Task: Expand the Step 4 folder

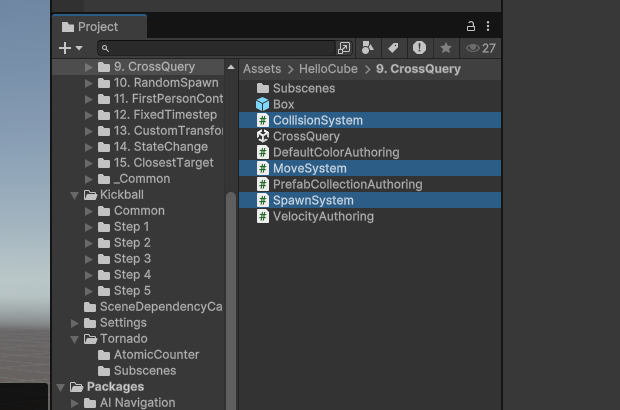Action: point(89,275)
